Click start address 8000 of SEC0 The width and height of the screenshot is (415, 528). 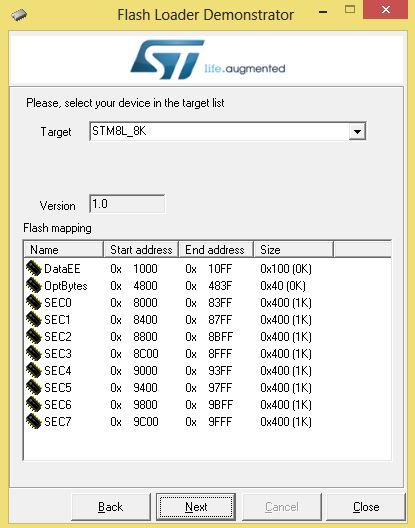[x=145, y=303]
